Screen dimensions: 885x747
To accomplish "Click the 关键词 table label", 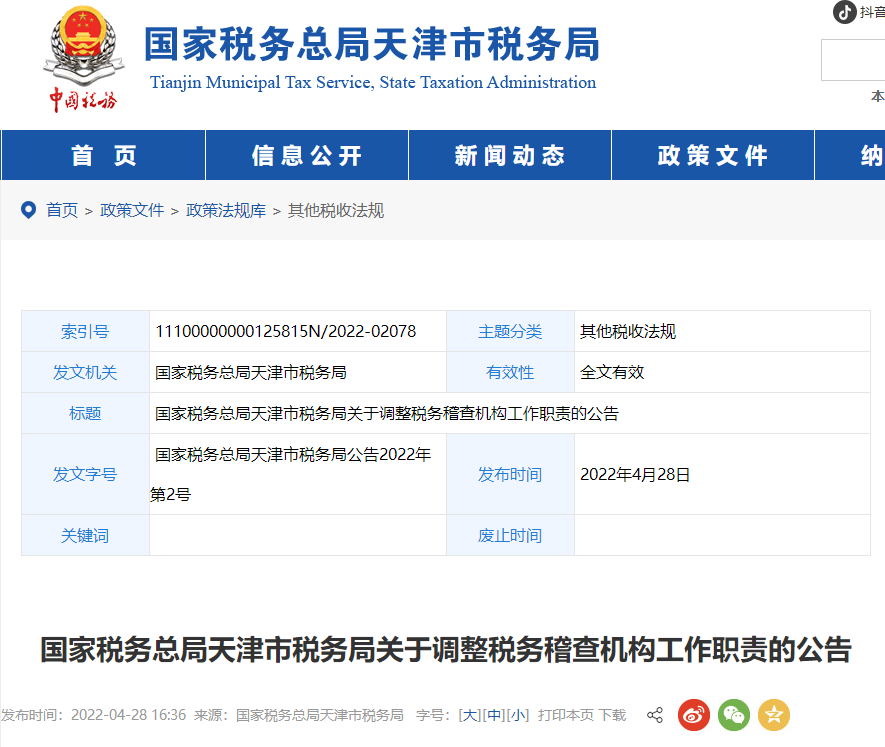I will [x=85, y=535].
